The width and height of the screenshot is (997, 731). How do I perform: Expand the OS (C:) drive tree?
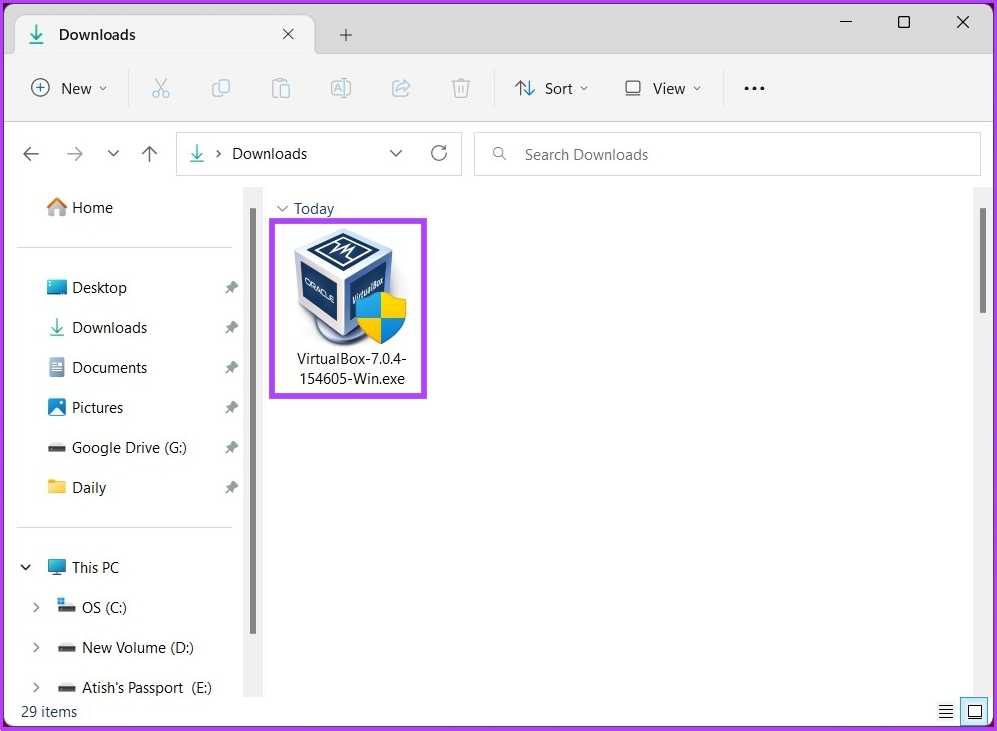pos(36,607)
